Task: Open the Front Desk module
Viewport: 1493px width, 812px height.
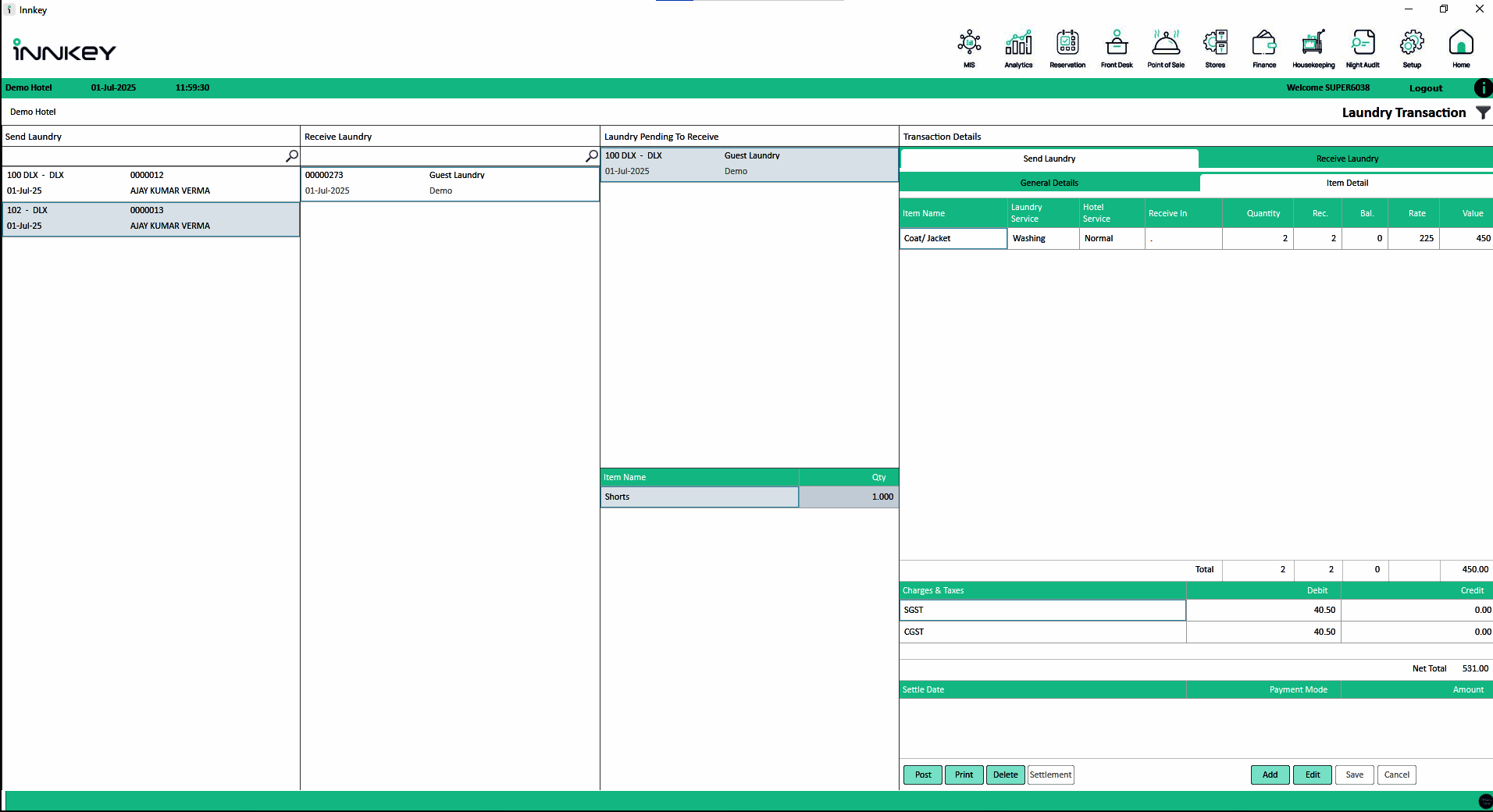Action: [x=1117, y=48]
